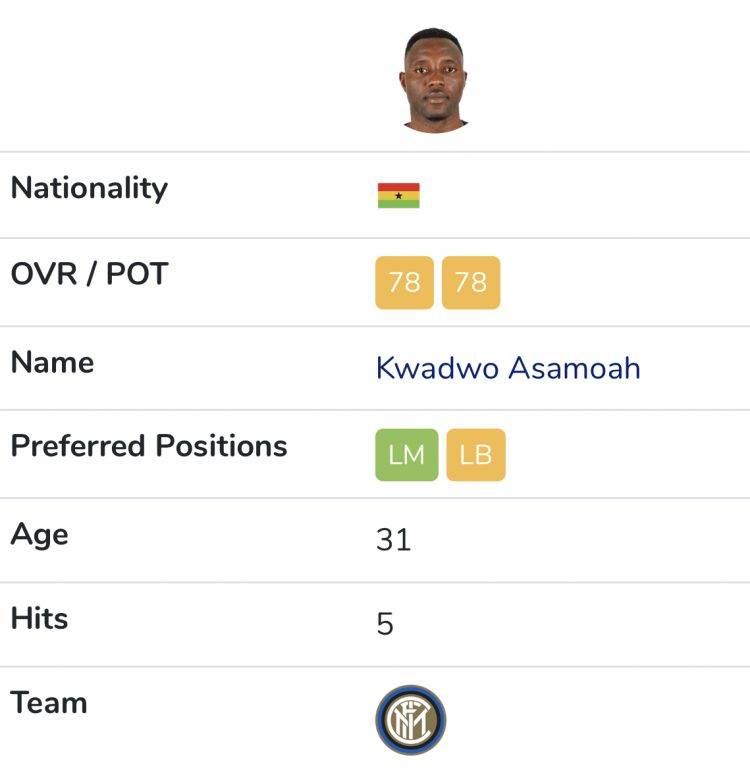Screen dimensions: 750x773
Task: Open the Kwadwo first-name part of the link
Action: (x=437, y=368)
